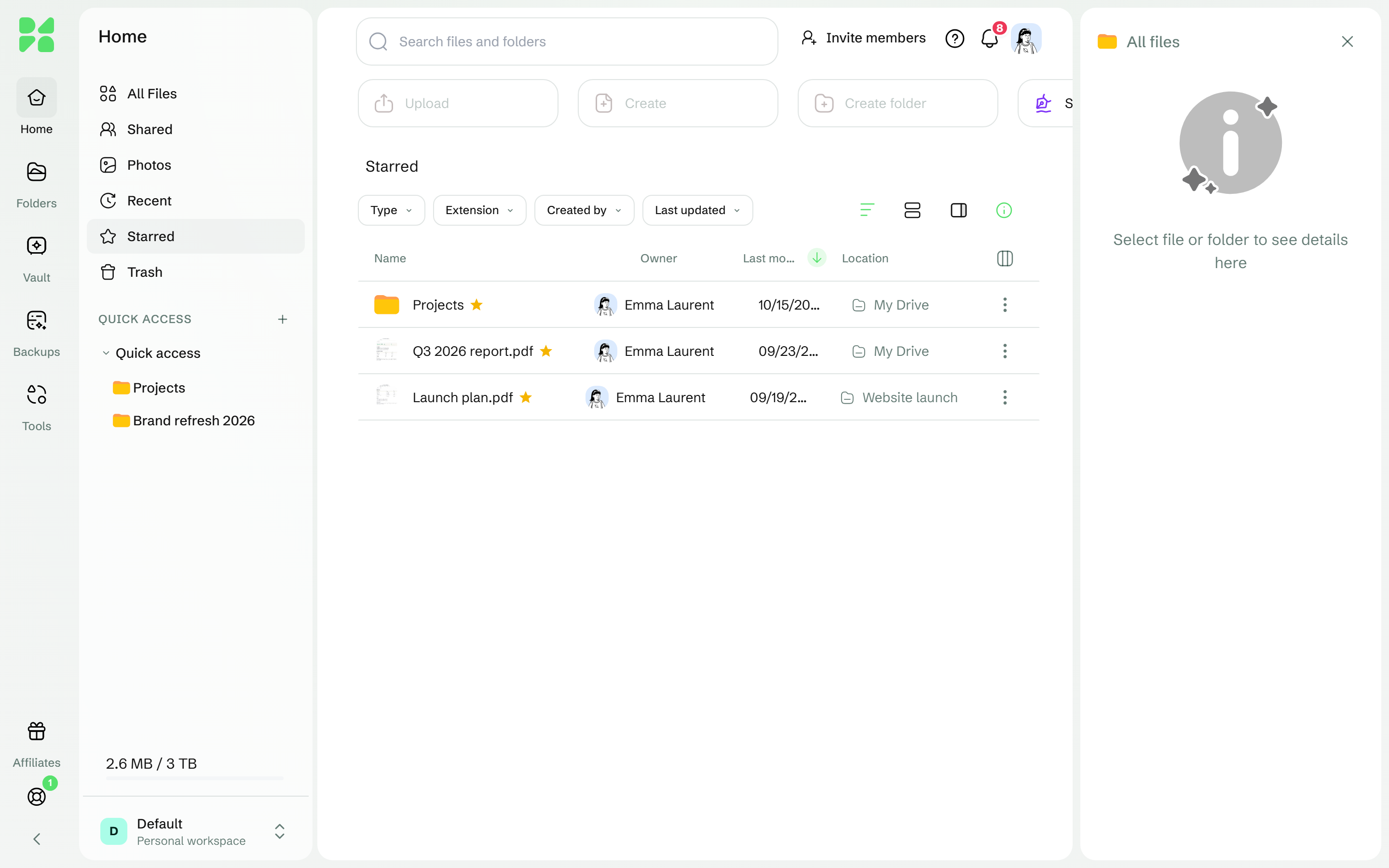Close the All files details panel
The height and width of the screenshot is (868, 1389).
tap(1347, 41)
